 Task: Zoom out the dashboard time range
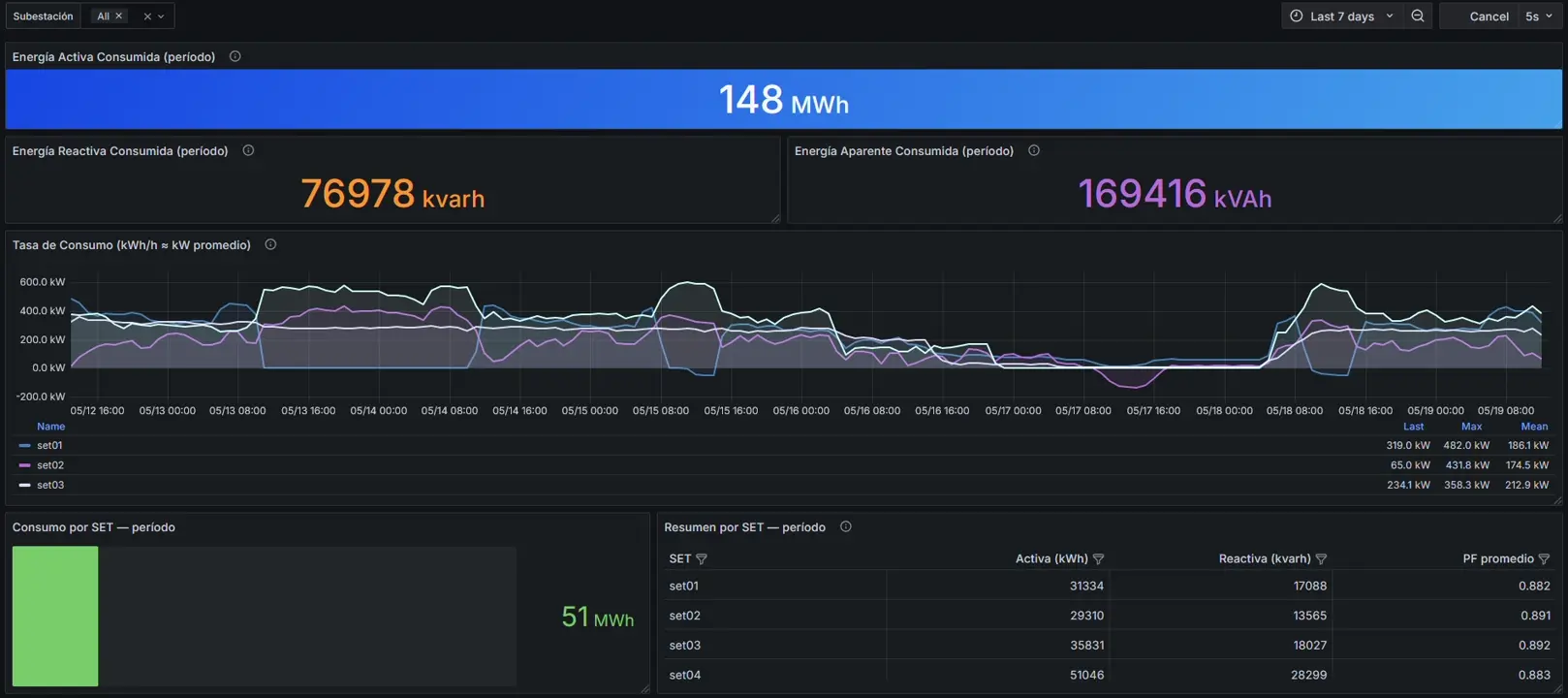click(x=1418, y=16)
